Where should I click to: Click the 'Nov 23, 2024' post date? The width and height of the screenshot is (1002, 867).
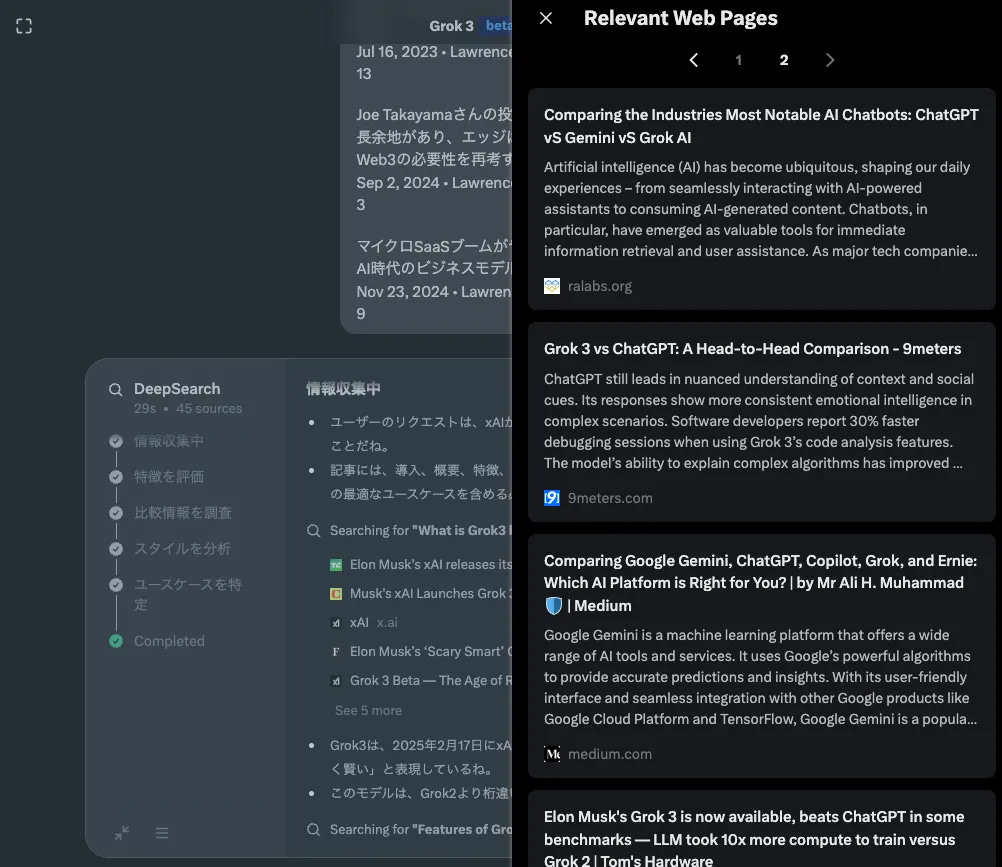(403, 292)
